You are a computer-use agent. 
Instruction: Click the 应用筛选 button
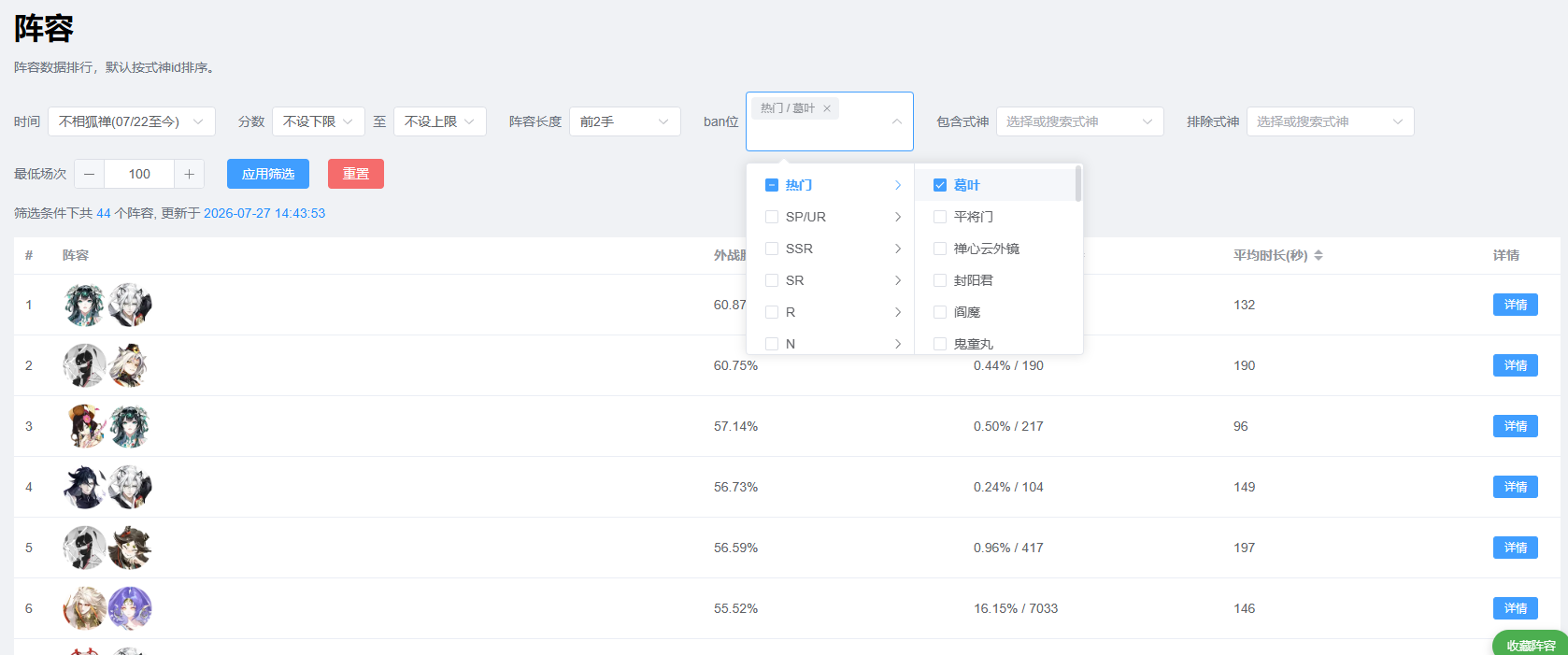[268, 174]
